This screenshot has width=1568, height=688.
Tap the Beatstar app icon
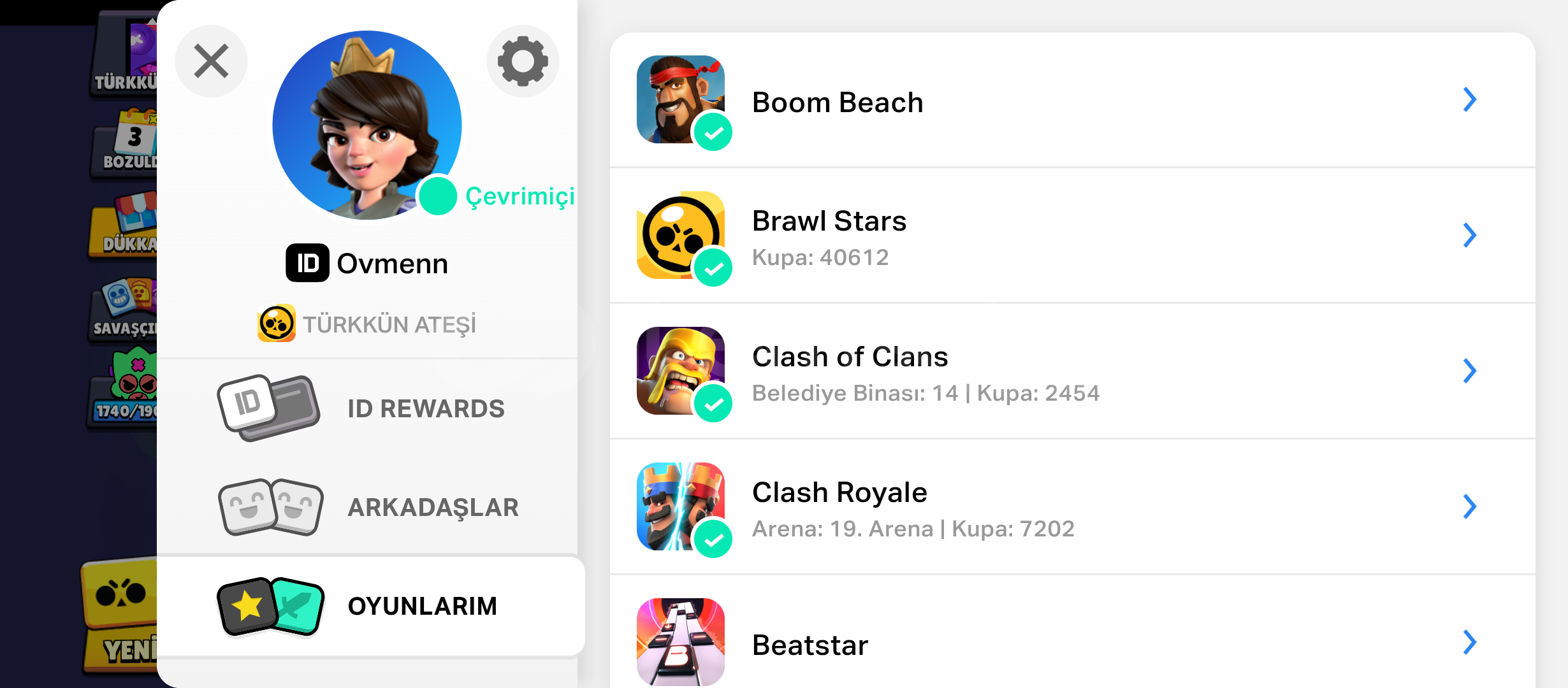680,642
